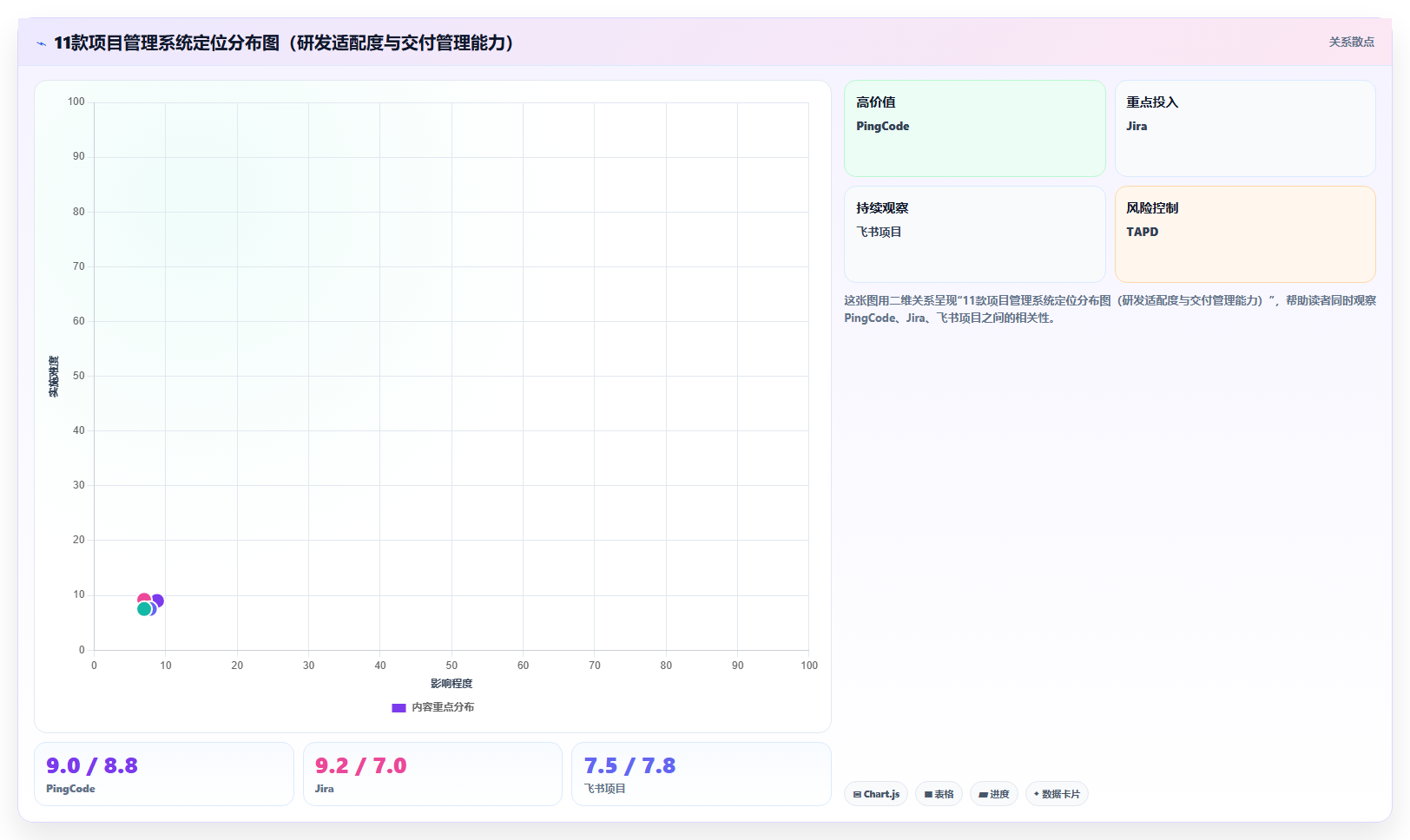Click the 表格 tag pill
The image size is (1410, 840).
[939, 794]
